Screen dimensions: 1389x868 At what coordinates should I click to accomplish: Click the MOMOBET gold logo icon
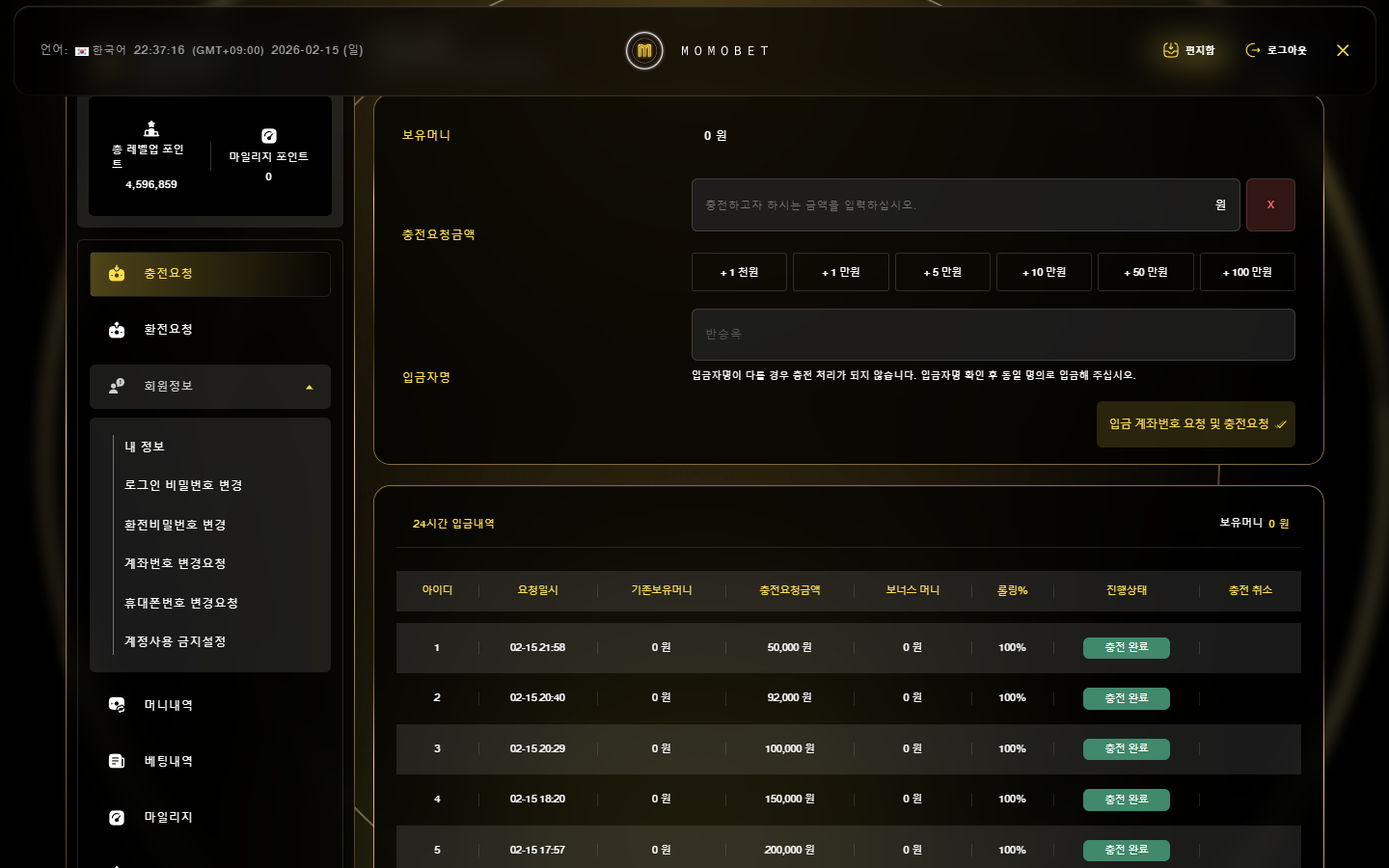click(x=644, y=51)
